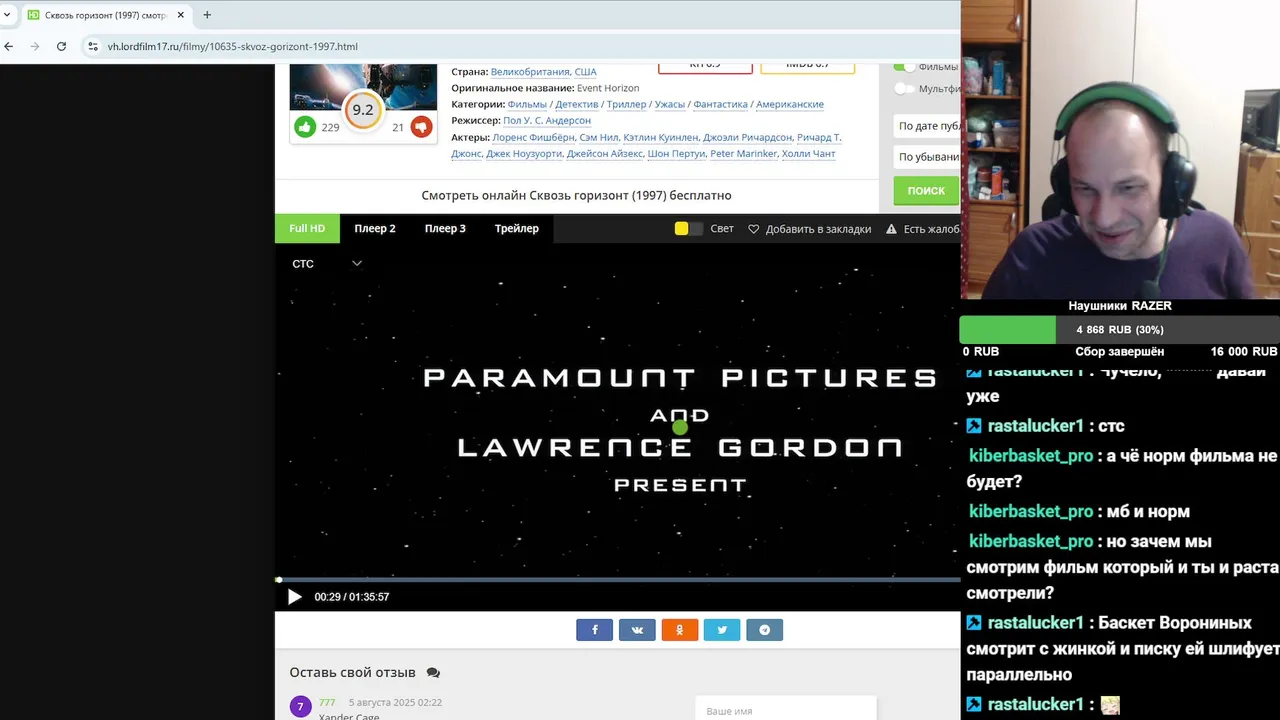
Task: Switch to Плеер 2 tab
Action: pos(375,229)
